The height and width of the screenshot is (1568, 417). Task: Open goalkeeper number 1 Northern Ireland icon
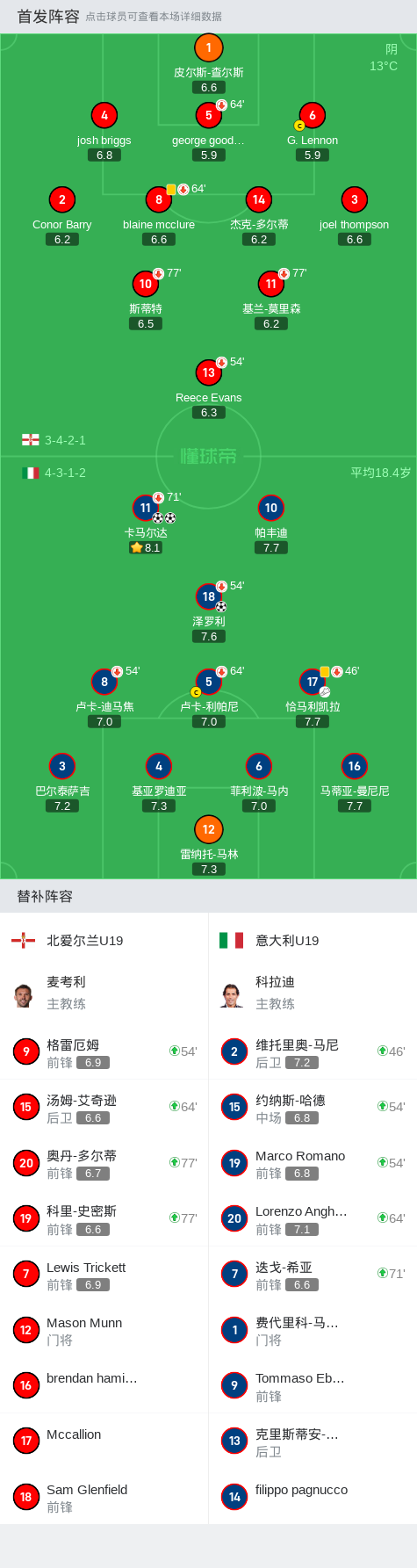point(208,48)
